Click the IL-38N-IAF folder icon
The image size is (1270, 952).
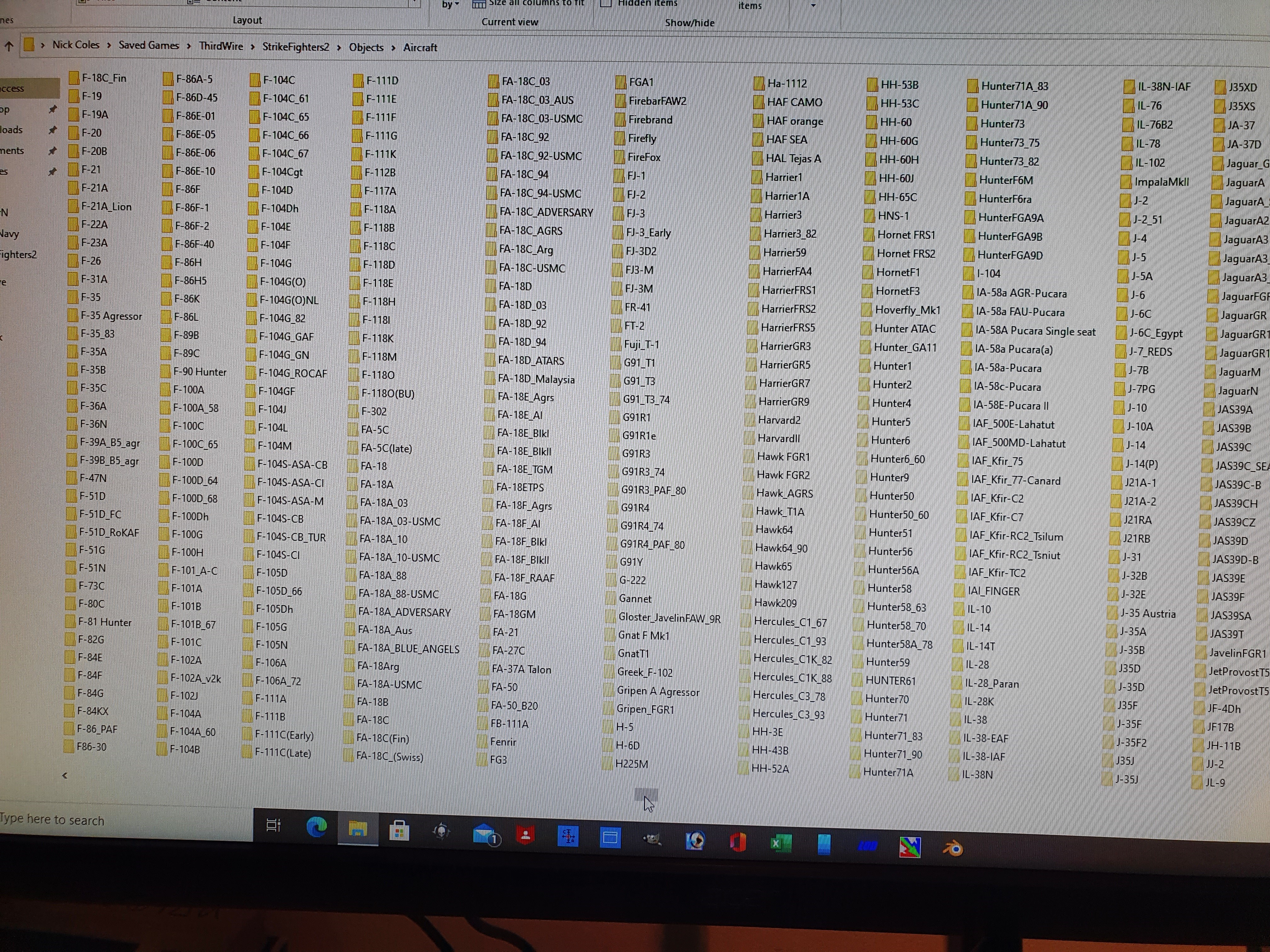pos(1129,87)
